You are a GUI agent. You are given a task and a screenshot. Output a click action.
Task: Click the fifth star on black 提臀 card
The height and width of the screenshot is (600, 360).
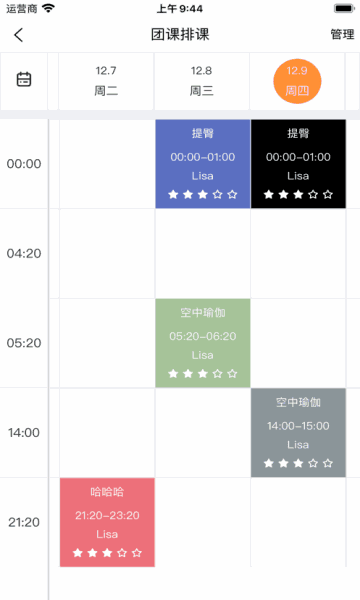point(328,194)
